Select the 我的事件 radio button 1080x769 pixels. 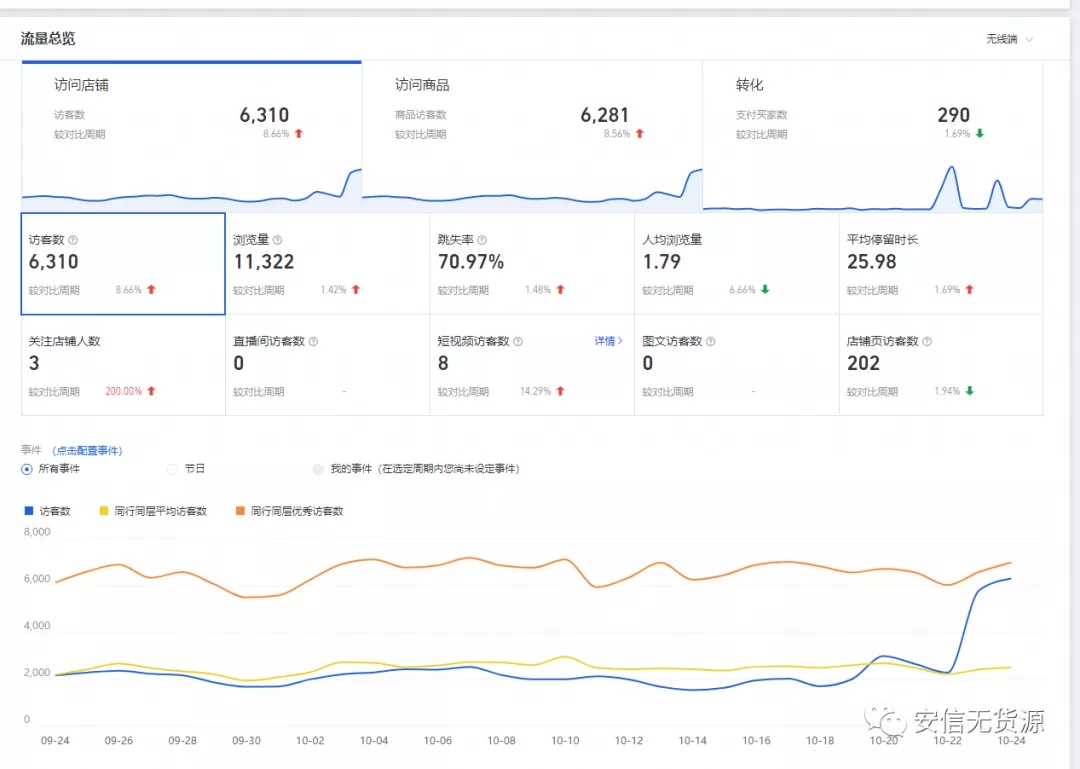point(318,469)
